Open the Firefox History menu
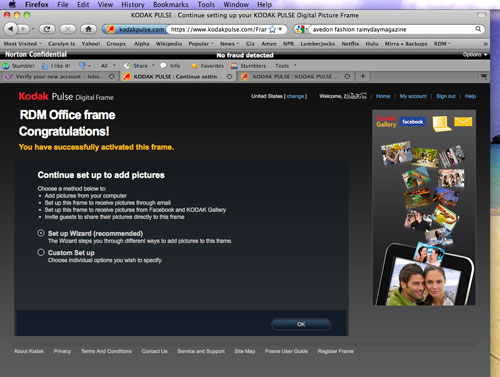 tap(133, 5)
